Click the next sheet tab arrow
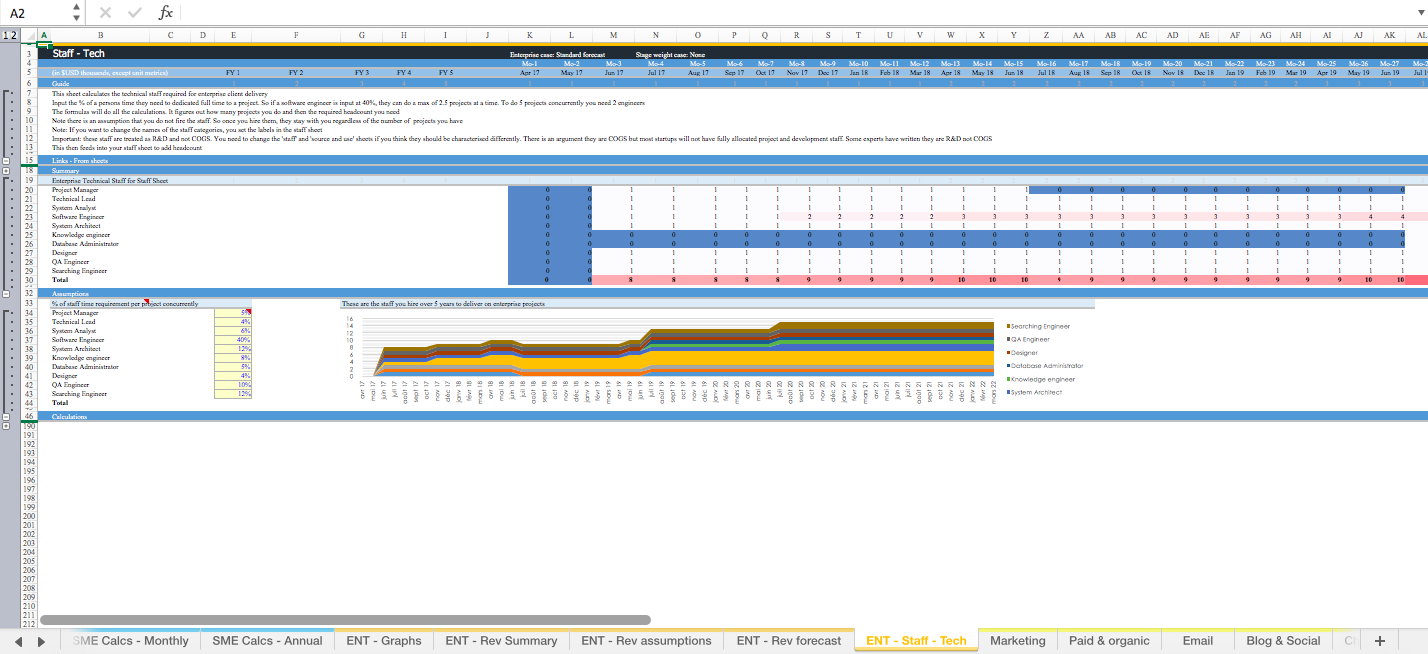This screenshot has width=1428, height=654. click(x=41, y=641)
